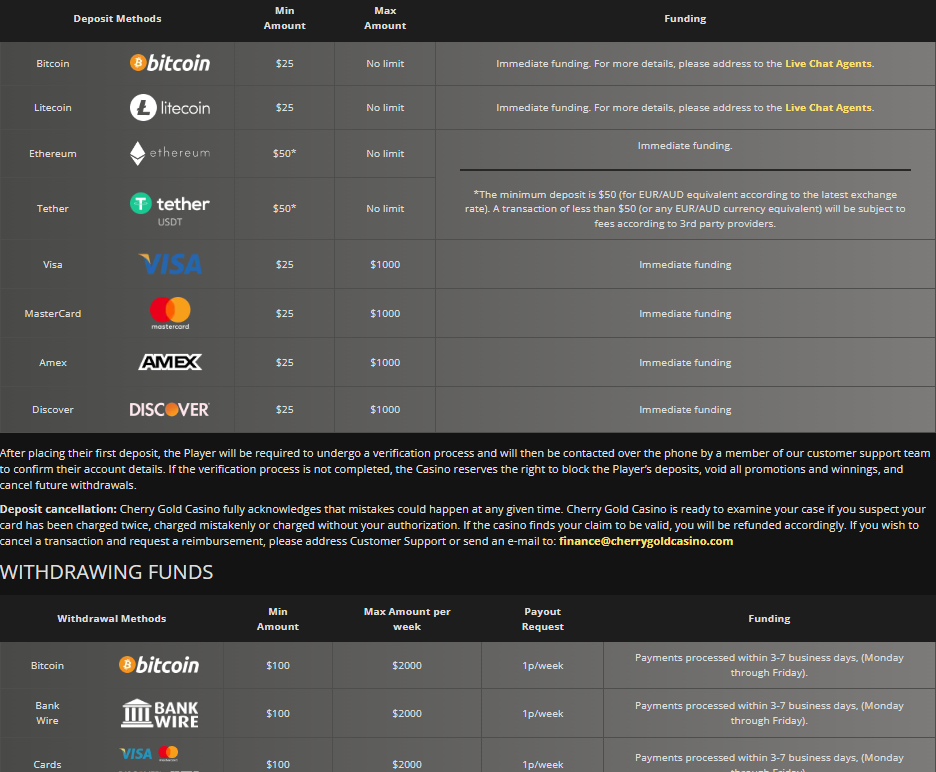Select '1p/week' in the Bank Wire row
936x772 pixels.
543,713
